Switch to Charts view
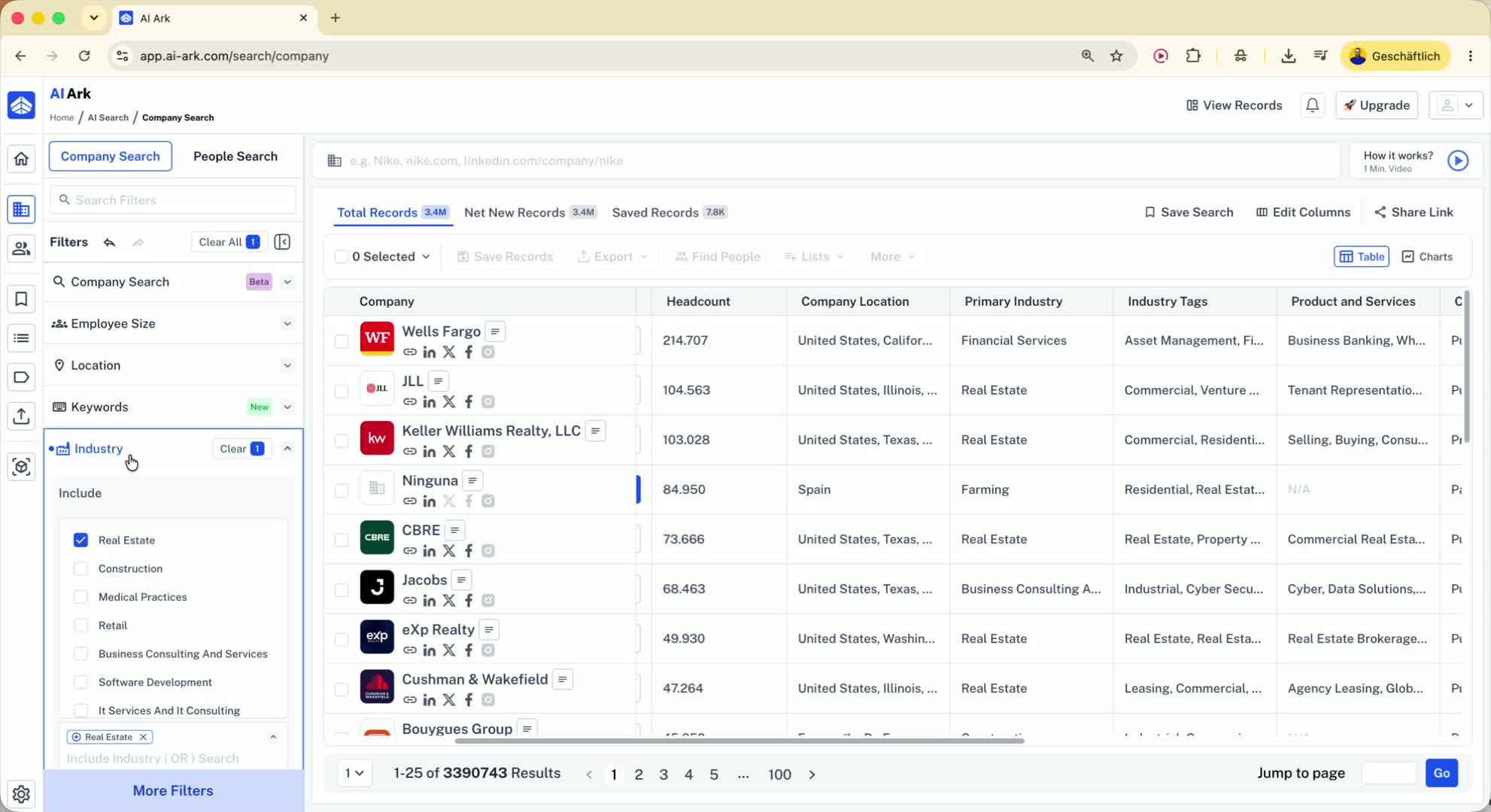 pyautogui.click(x=1427, y=256)
